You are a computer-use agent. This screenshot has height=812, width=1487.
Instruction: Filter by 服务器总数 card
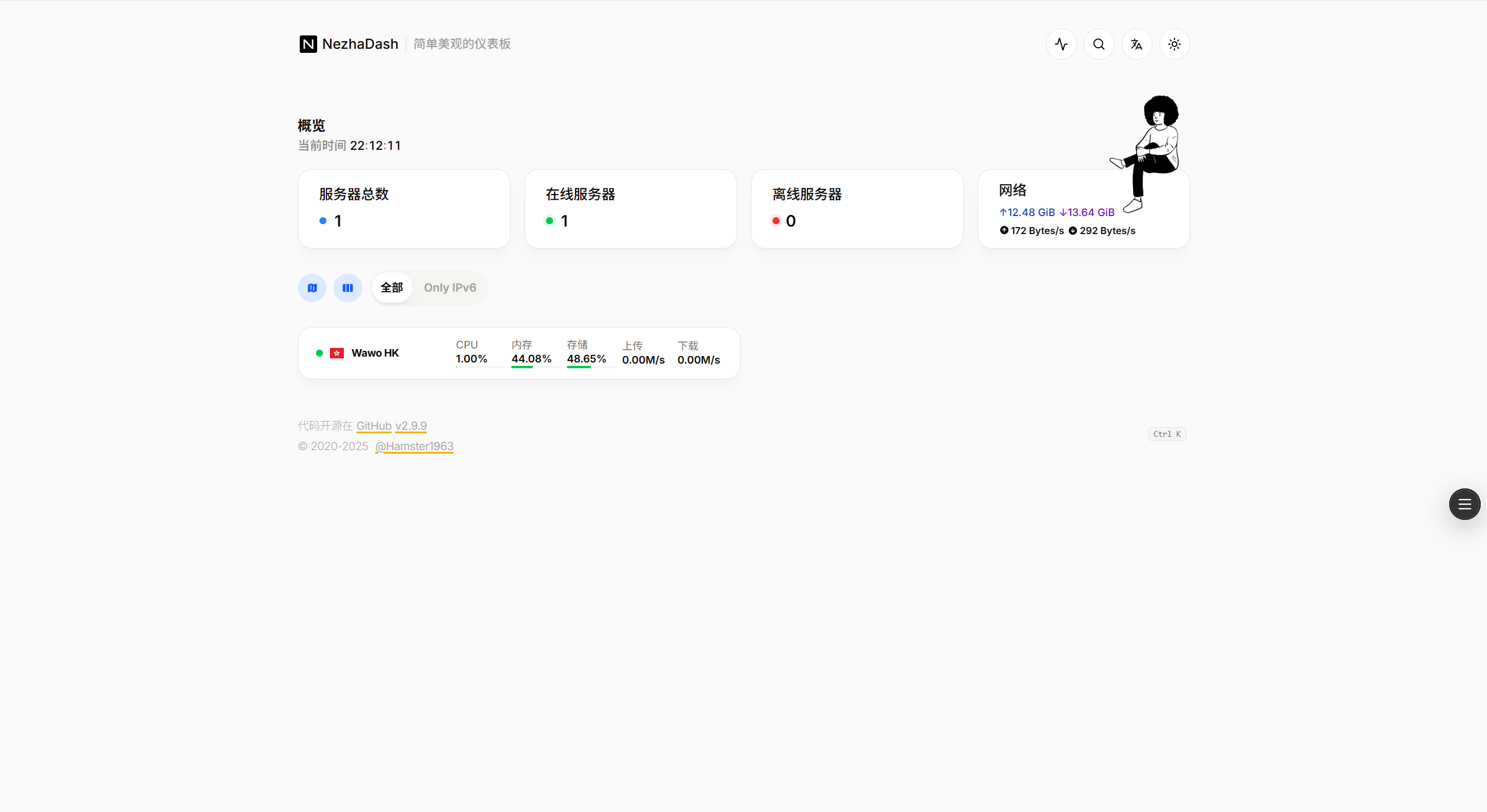coord(404,209)
